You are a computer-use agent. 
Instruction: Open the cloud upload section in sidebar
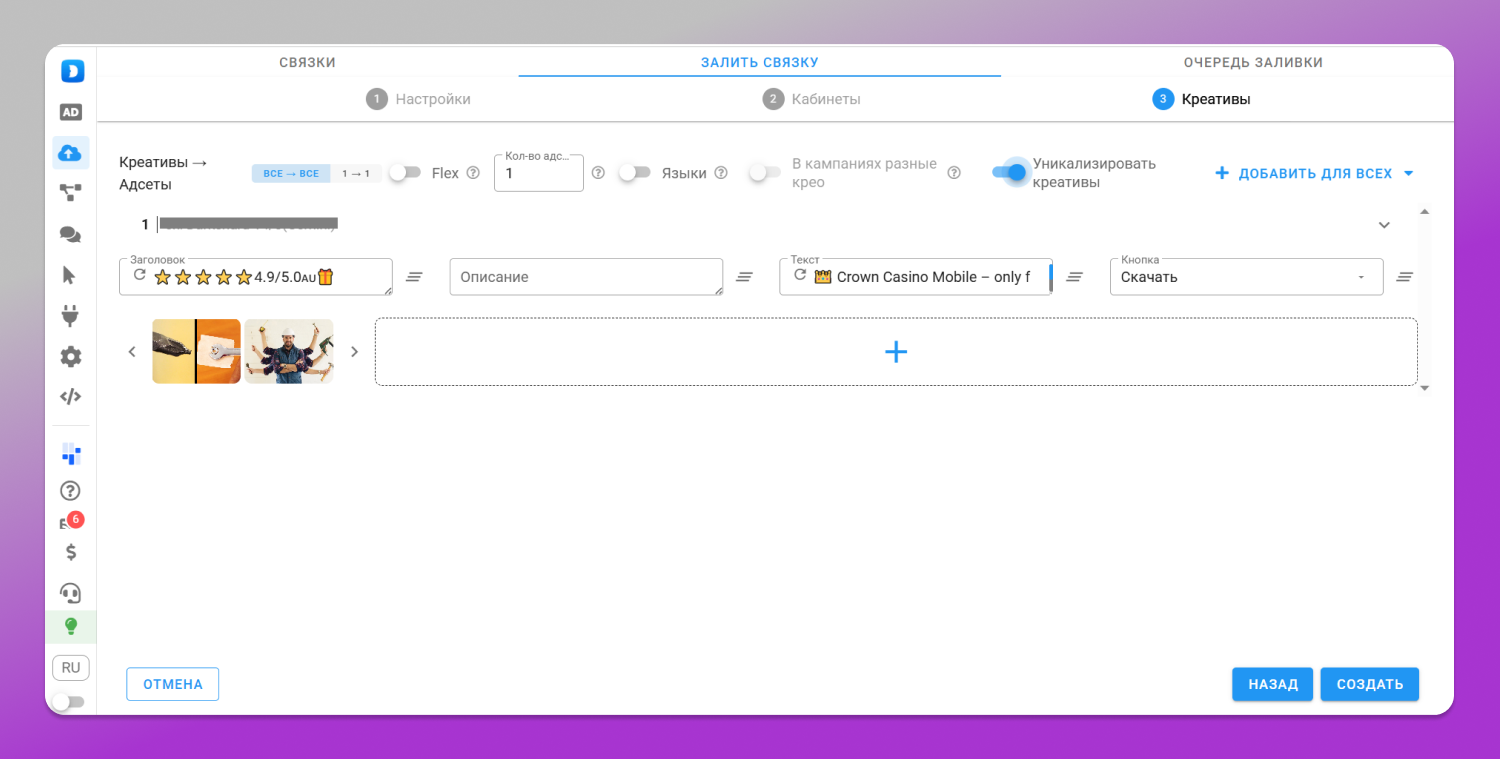pos(71,152)
